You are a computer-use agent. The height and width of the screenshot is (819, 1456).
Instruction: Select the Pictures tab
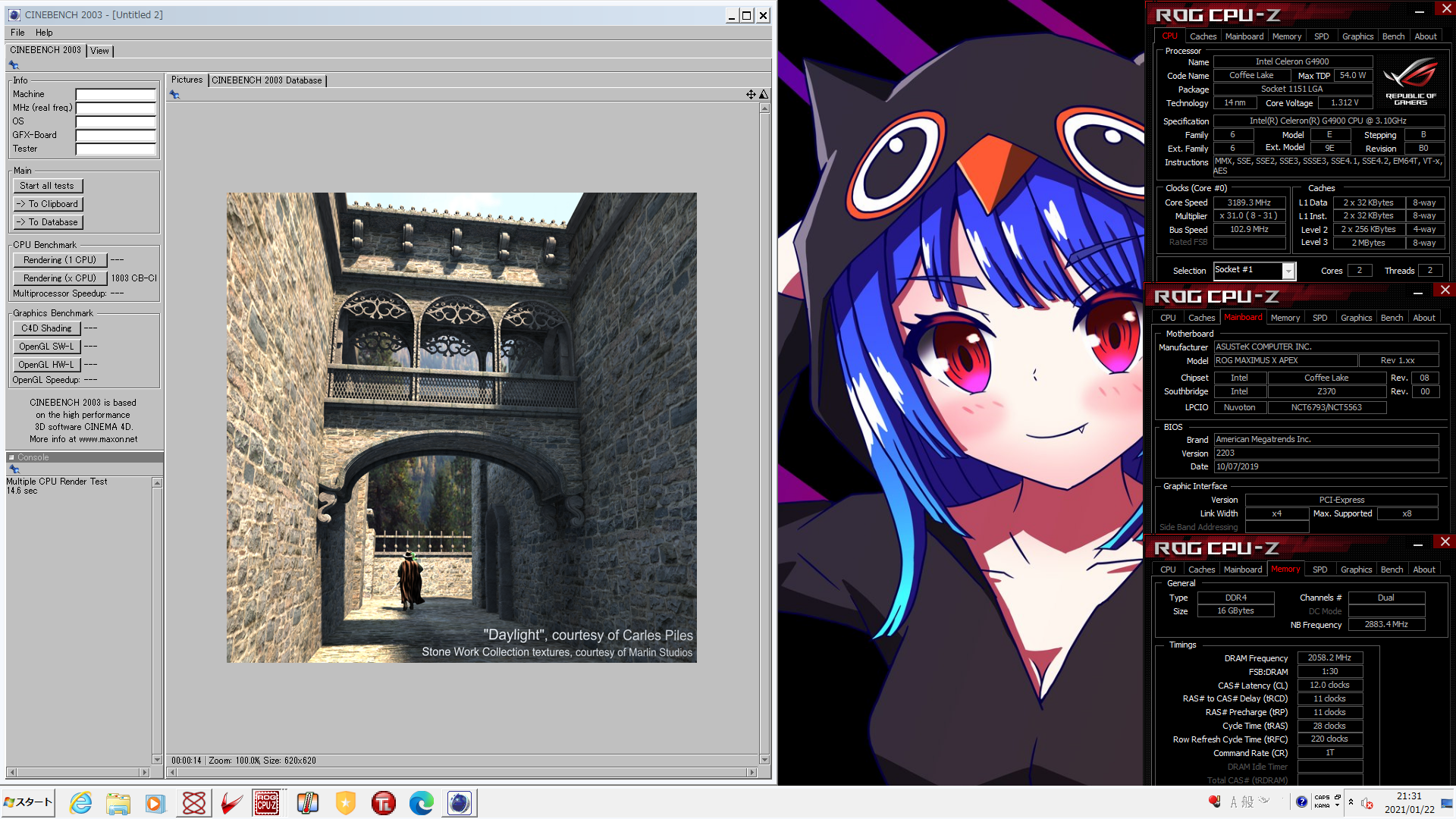187,80
